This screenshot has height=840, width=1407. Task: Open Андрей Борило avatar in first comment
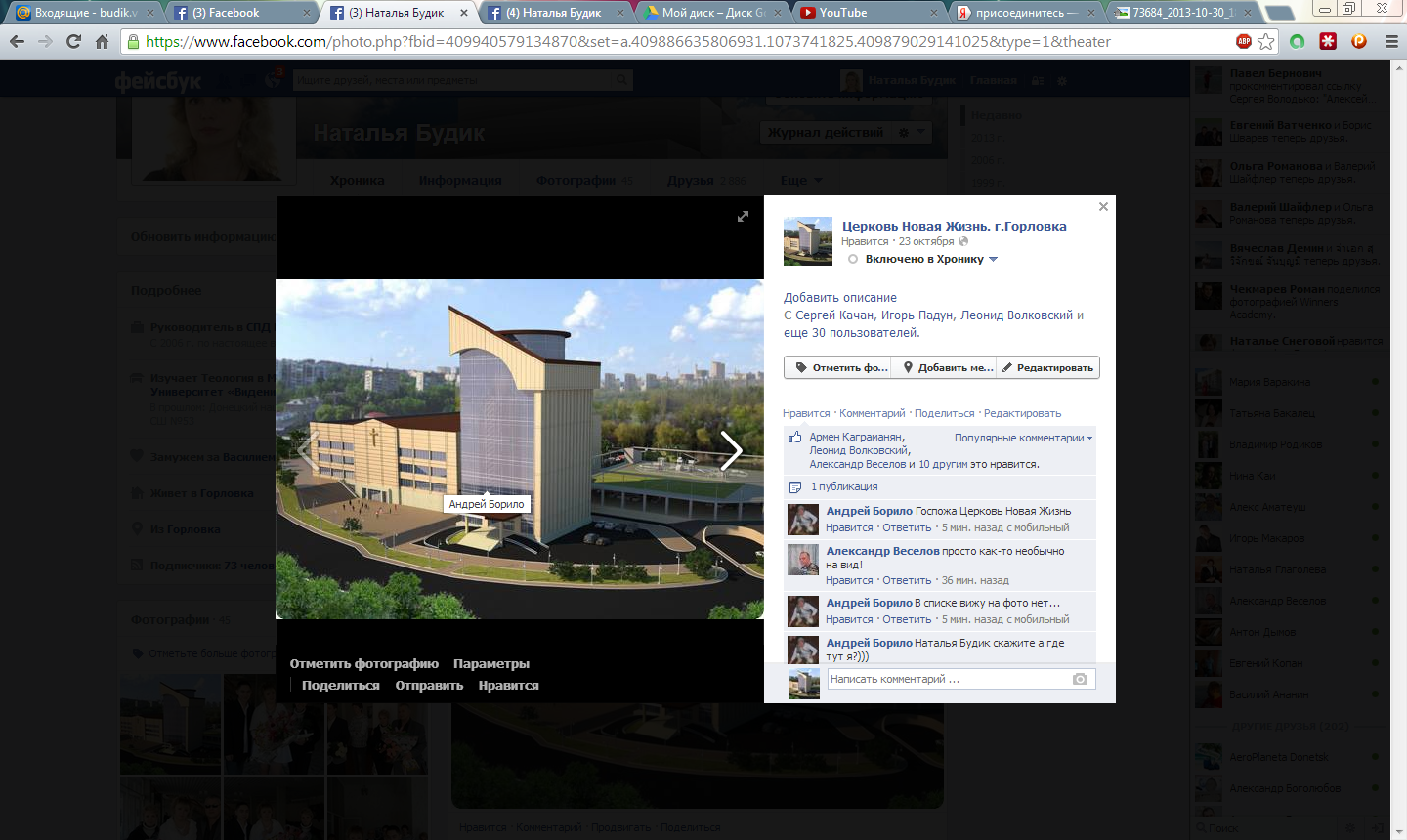coord(803,519)
